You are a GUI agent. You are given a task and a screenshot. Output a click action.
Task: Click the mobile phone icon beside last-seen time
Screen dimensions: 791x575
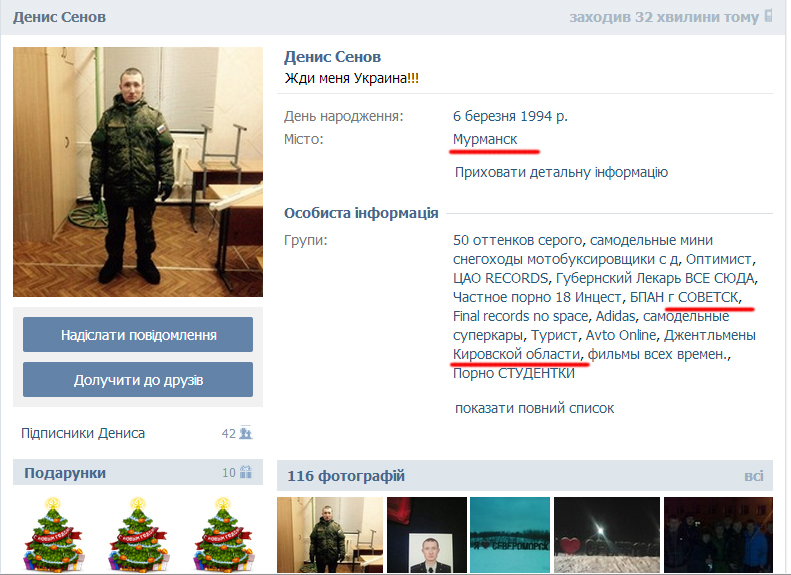click(x=768, y=16)
